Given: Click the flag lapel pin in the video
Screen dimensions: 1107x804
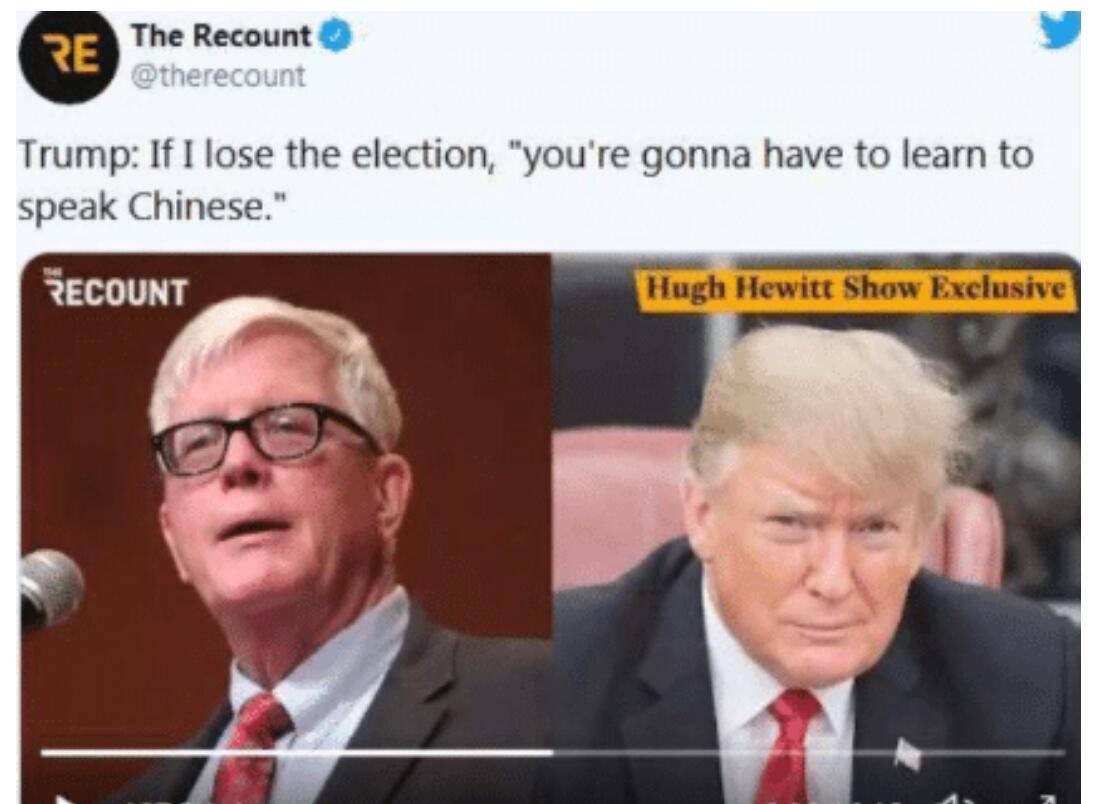Looking at the screenshot, I should (x=907, y=754).
